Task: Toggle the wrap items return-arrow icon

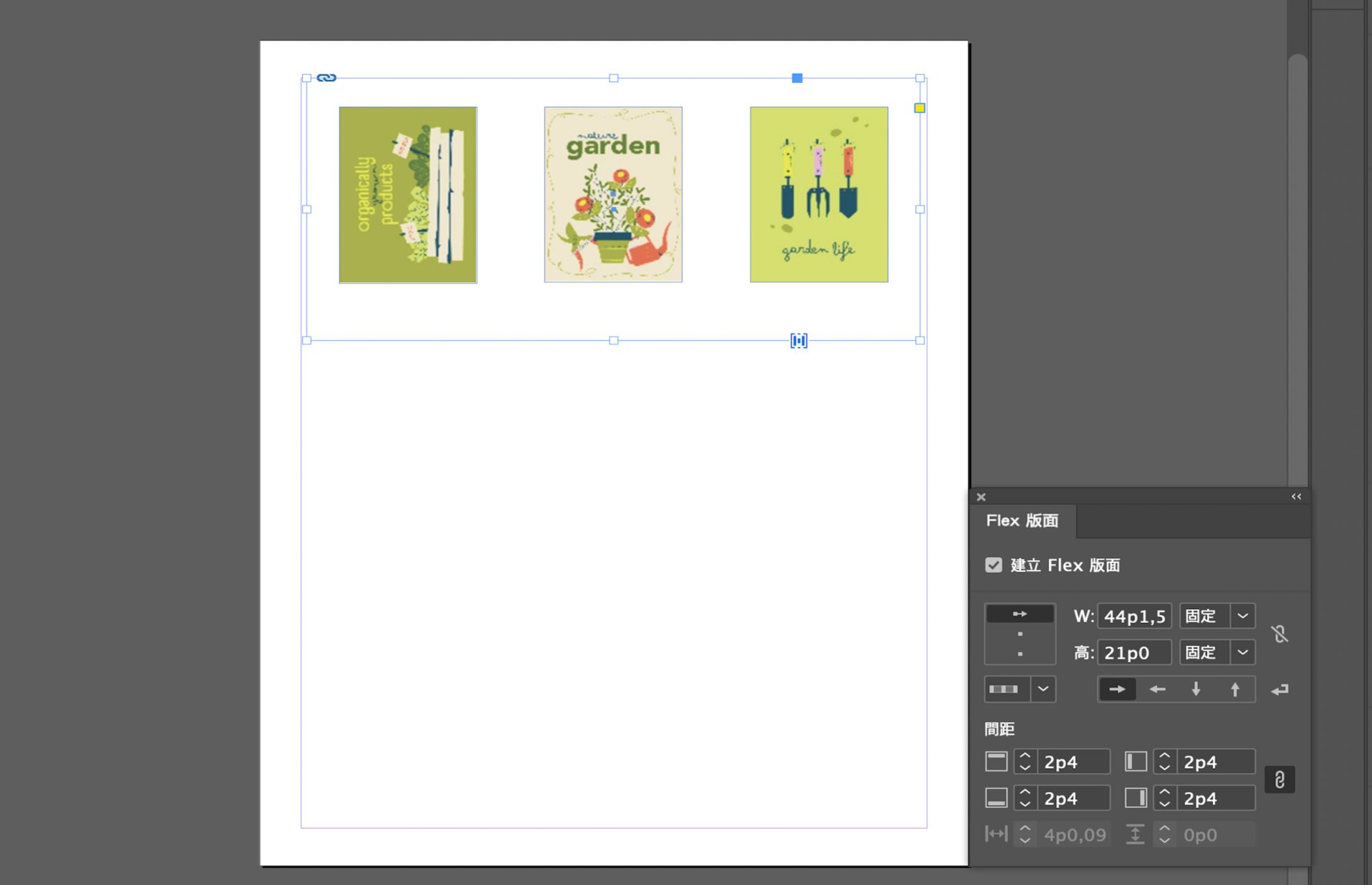Action: pyautogui.click(x=1280, y=689)
